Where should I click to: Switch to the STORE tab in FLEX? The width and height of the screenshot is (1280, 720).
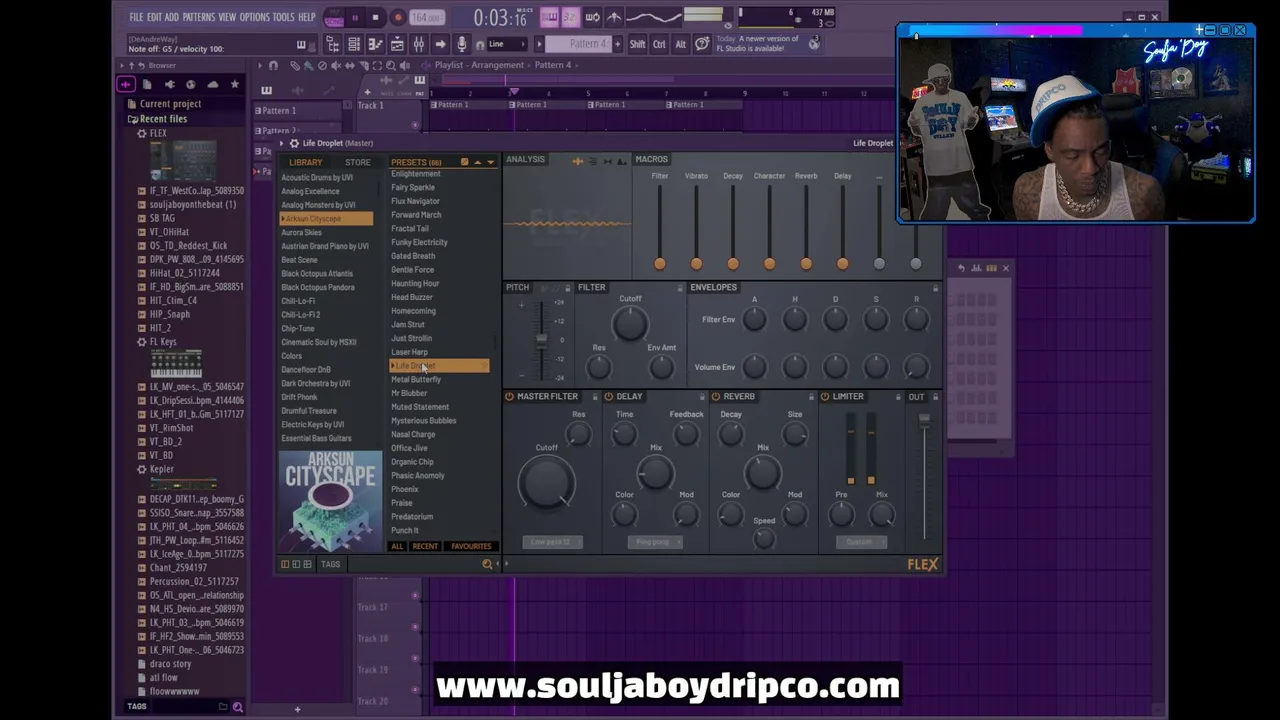point(357,162)
